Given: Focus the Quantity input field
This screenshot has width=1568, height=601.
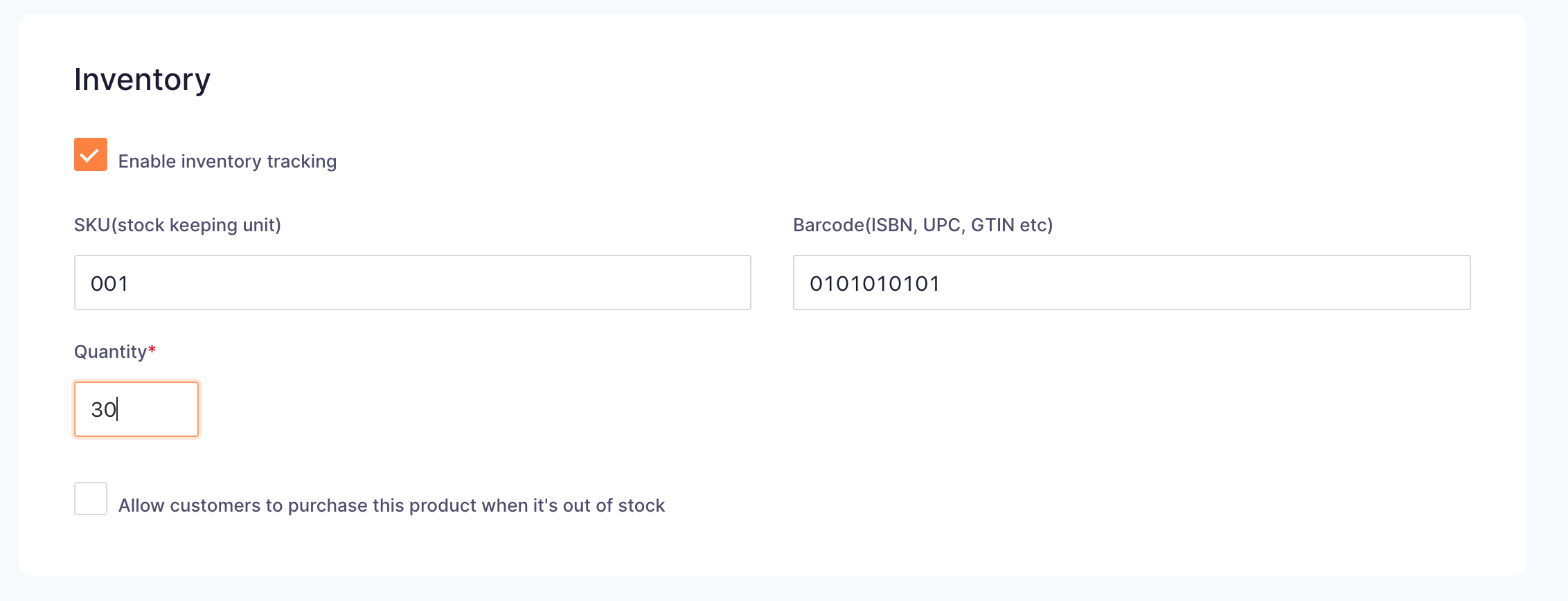Looking at the screenshot, I should coord(136,409).
